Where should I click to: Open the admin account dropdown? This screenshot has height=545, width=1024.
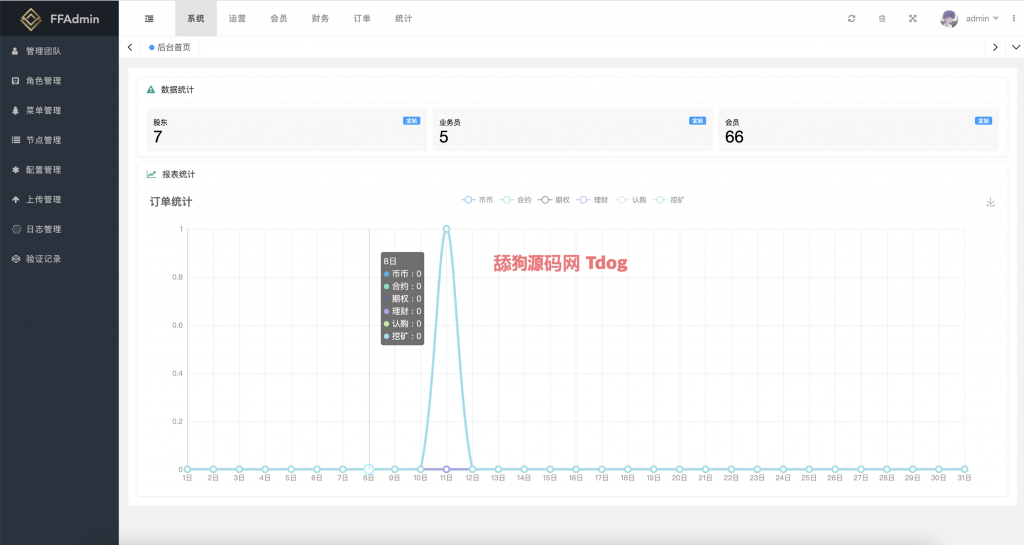tap(982, 18)
